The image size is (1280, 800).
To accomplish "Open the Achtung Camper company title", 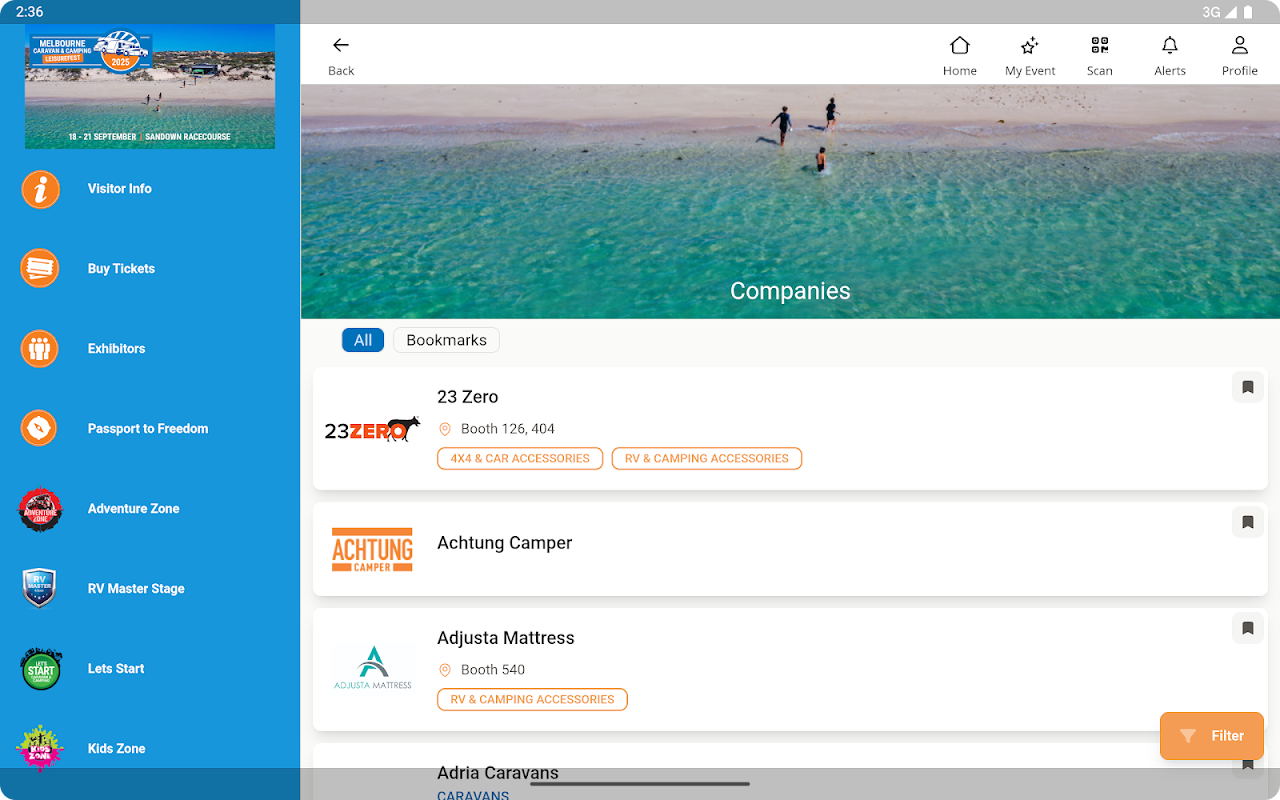I will (x=505, y=543).
